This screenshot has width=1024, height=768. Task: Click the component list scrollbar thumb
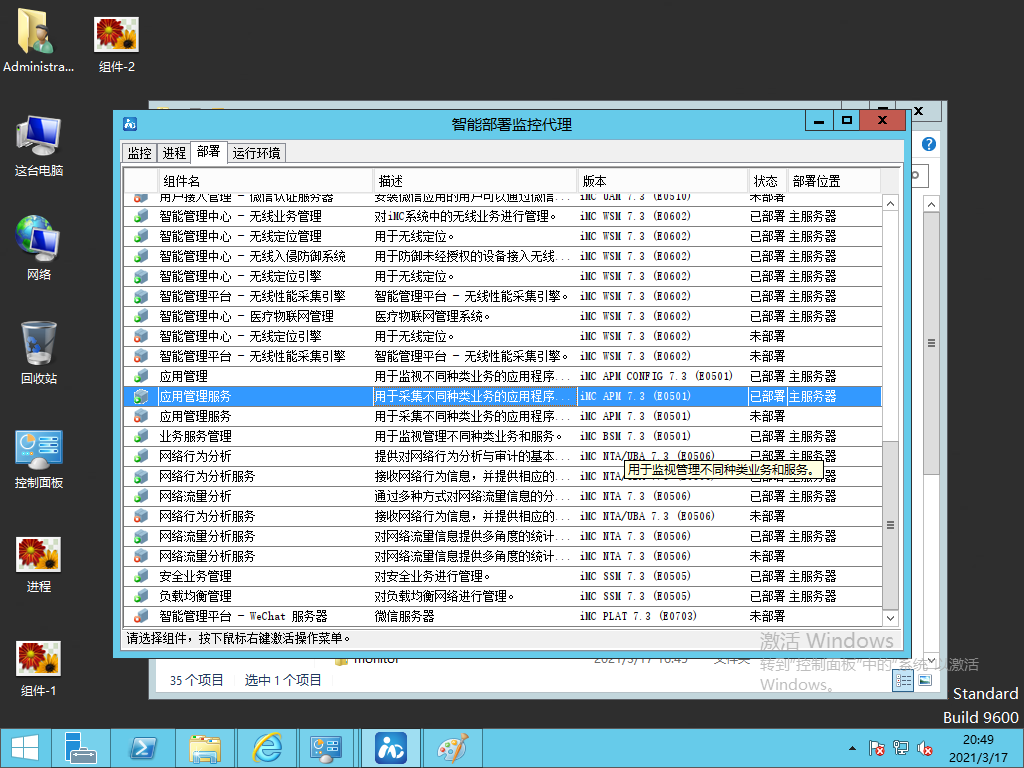(890, 524)
